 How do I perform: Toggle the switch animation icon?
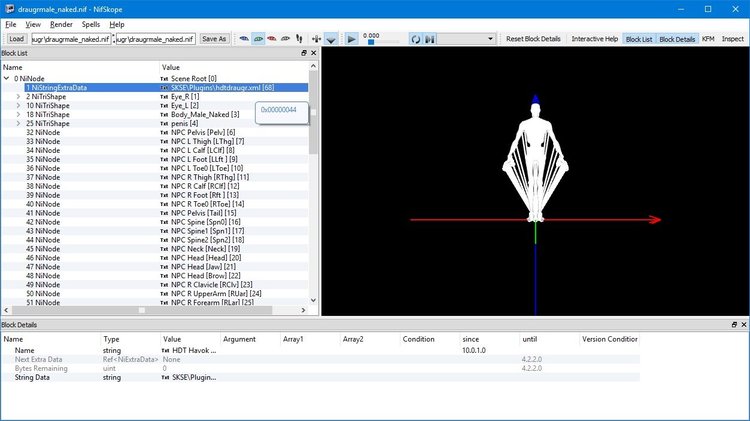(x=430, y=39)
